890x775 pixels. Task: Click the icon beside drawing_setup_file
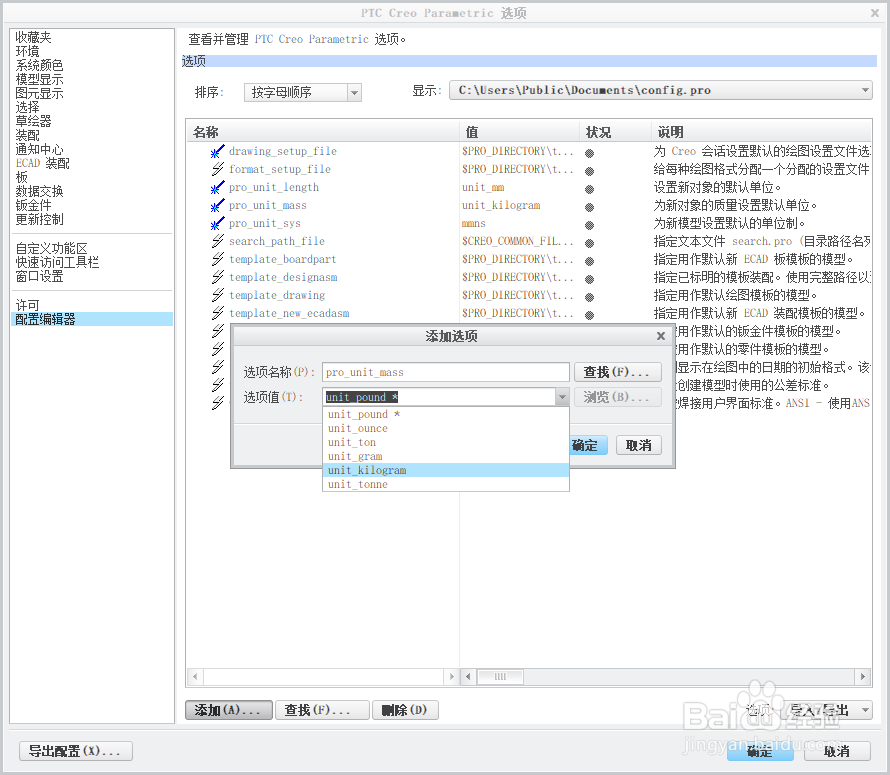pyautogui.click(x=217, y=152)
